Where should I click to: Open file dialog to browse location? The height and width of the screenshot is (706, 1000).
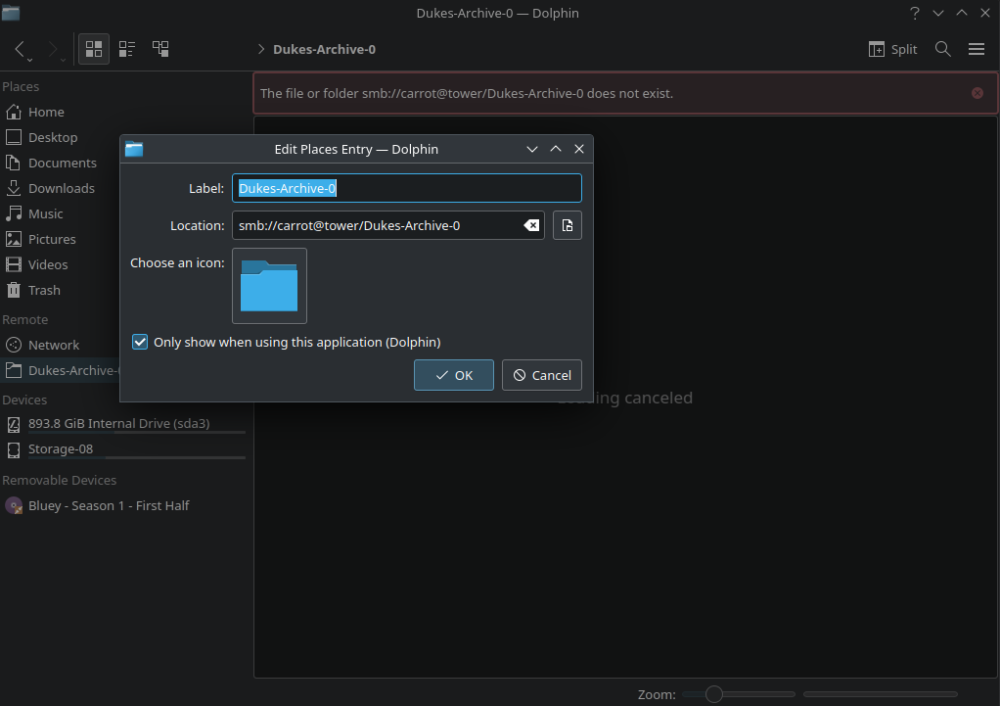click(567, 225)
